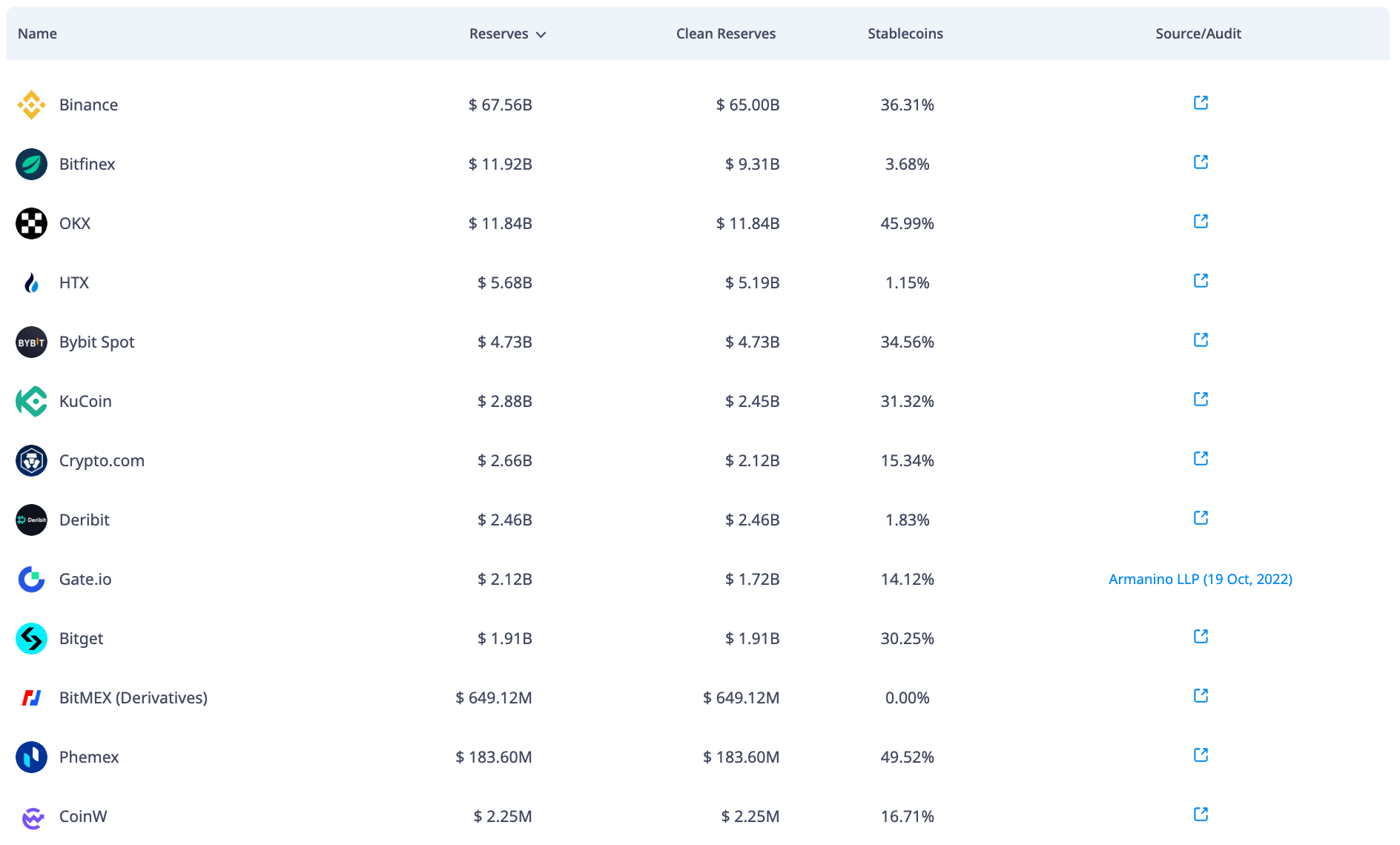Select KuCoin reserves value $ 2.88B
Image resolution: width=1400 pixels, height=845 pixels.
pos(505,401)
